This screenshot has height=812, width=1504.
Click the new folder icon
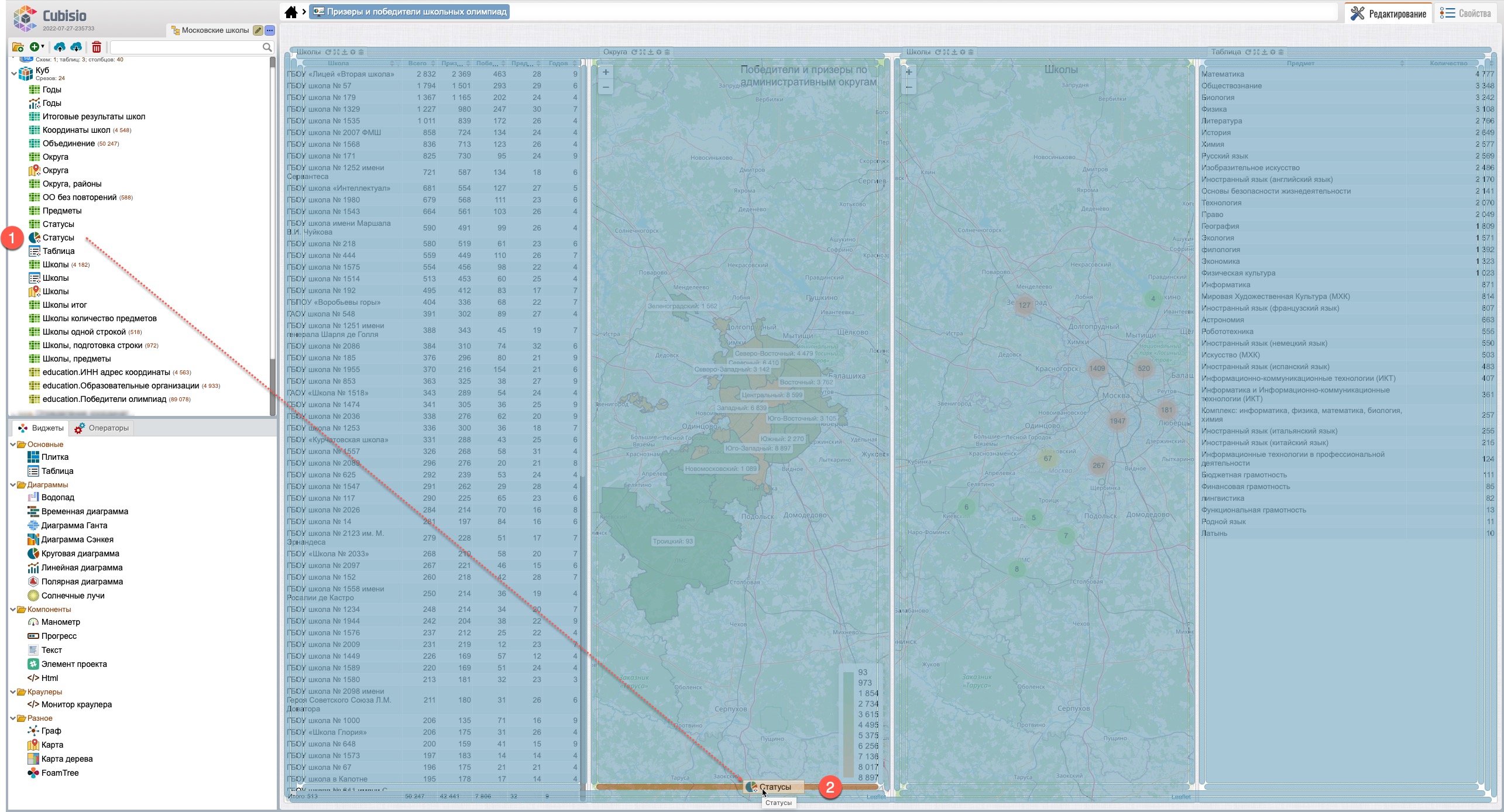(x=18, y=47)
